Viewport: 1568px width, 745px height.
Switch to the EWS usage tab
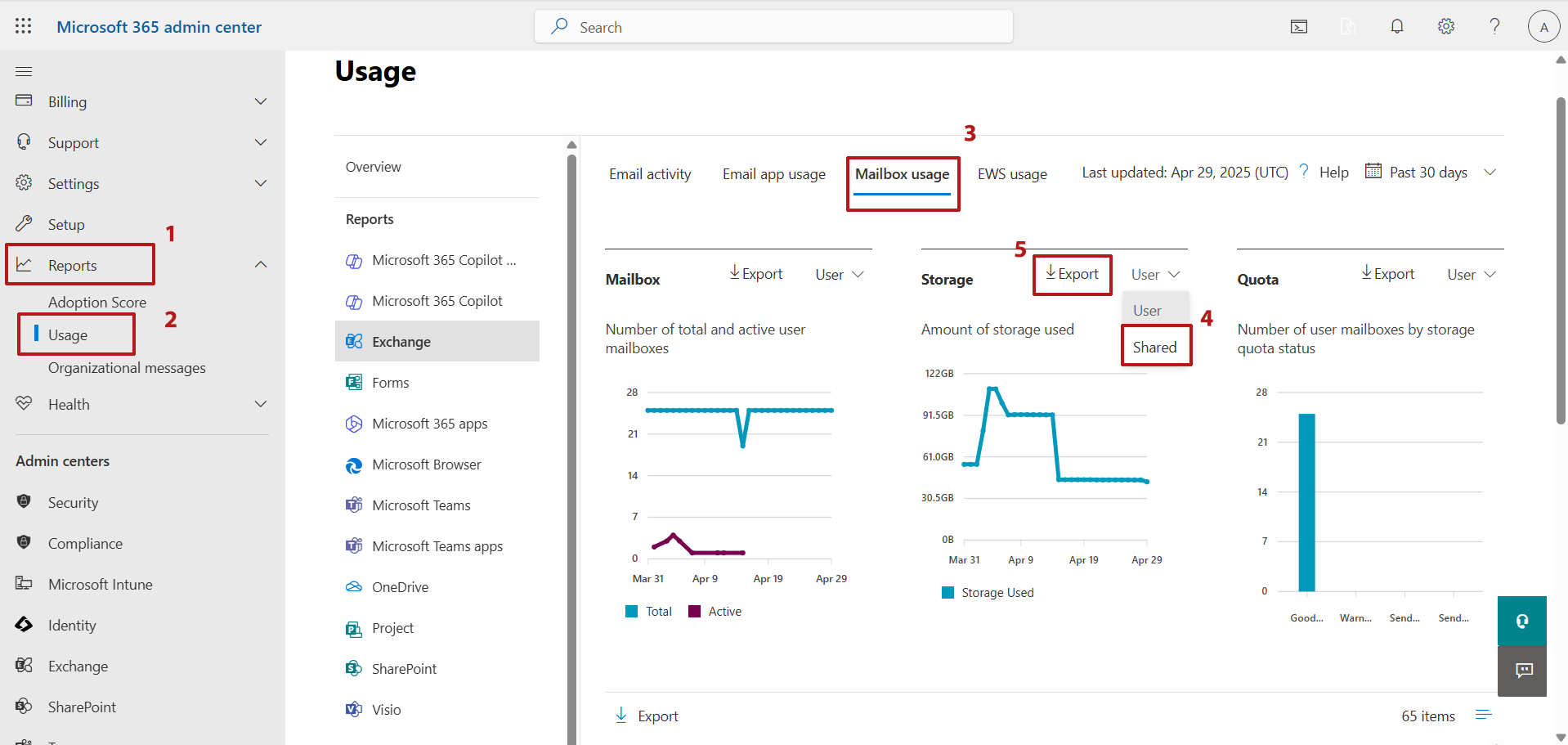click(1012, 174)
